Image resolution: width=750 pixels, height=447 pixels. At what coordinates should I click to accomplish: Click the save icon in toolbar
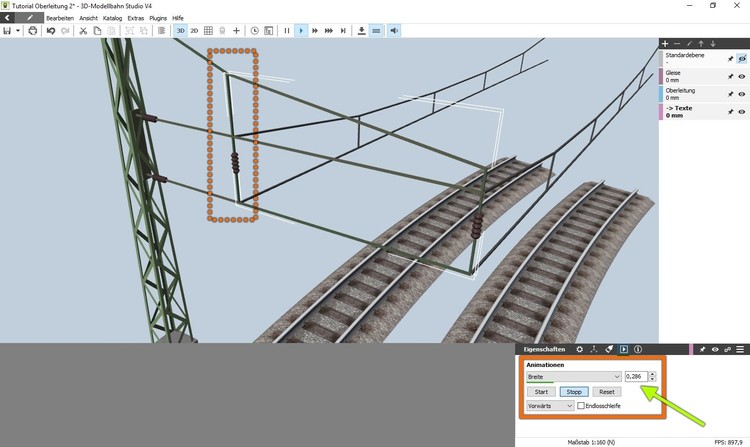tap(7, 31)
